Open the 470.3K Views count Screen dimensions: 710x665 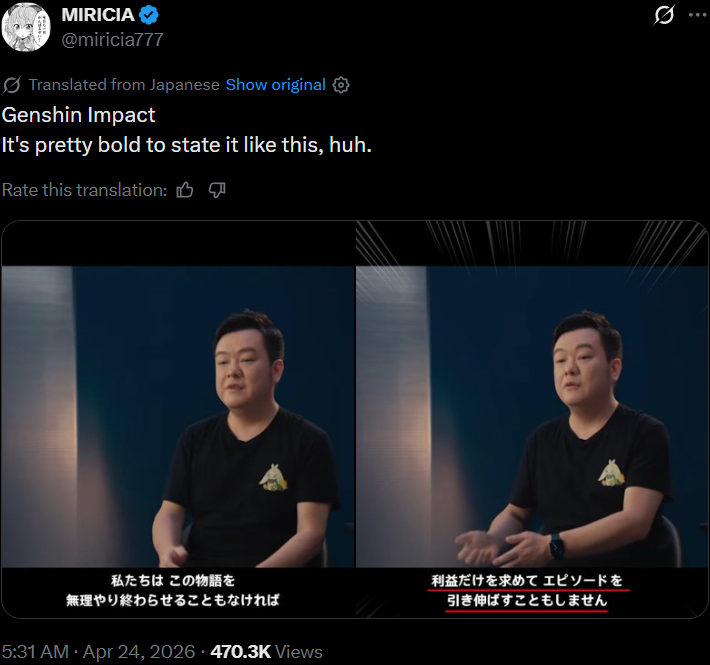click(x=266, y=652)
